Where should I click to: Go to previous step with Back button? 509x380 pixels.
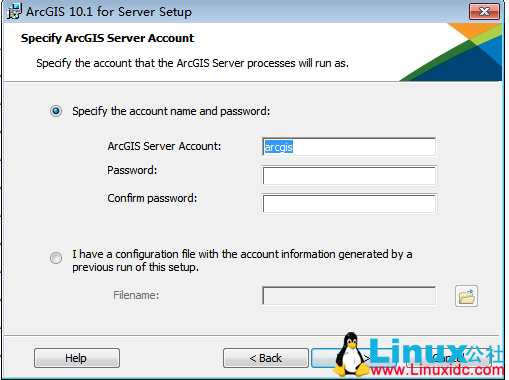266,358
